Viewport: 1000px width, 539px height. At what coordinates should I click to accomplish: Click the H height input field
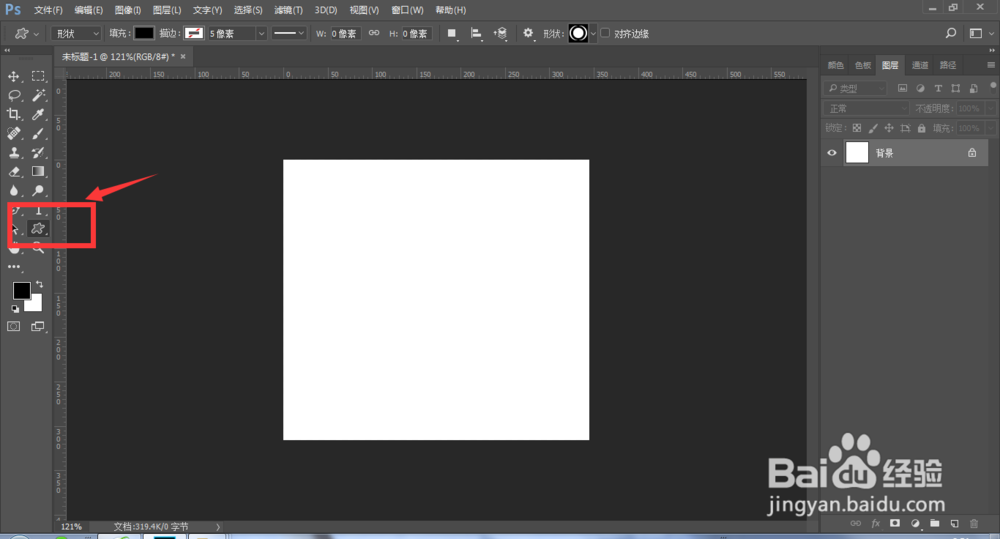pos(416,33)
